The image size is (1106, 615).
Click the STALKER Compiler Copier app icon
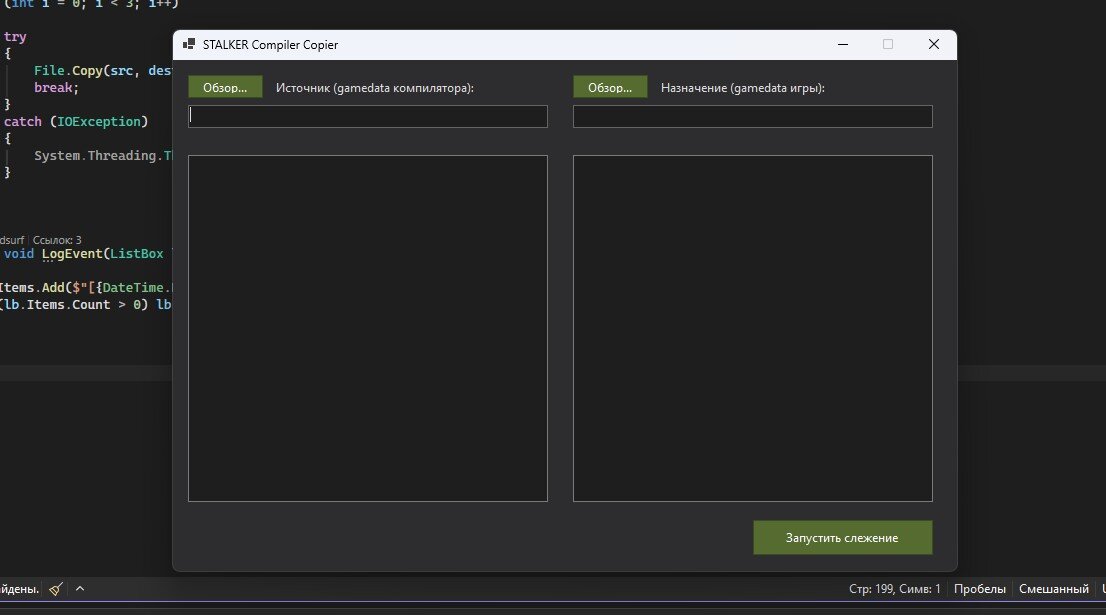point(188,44)
